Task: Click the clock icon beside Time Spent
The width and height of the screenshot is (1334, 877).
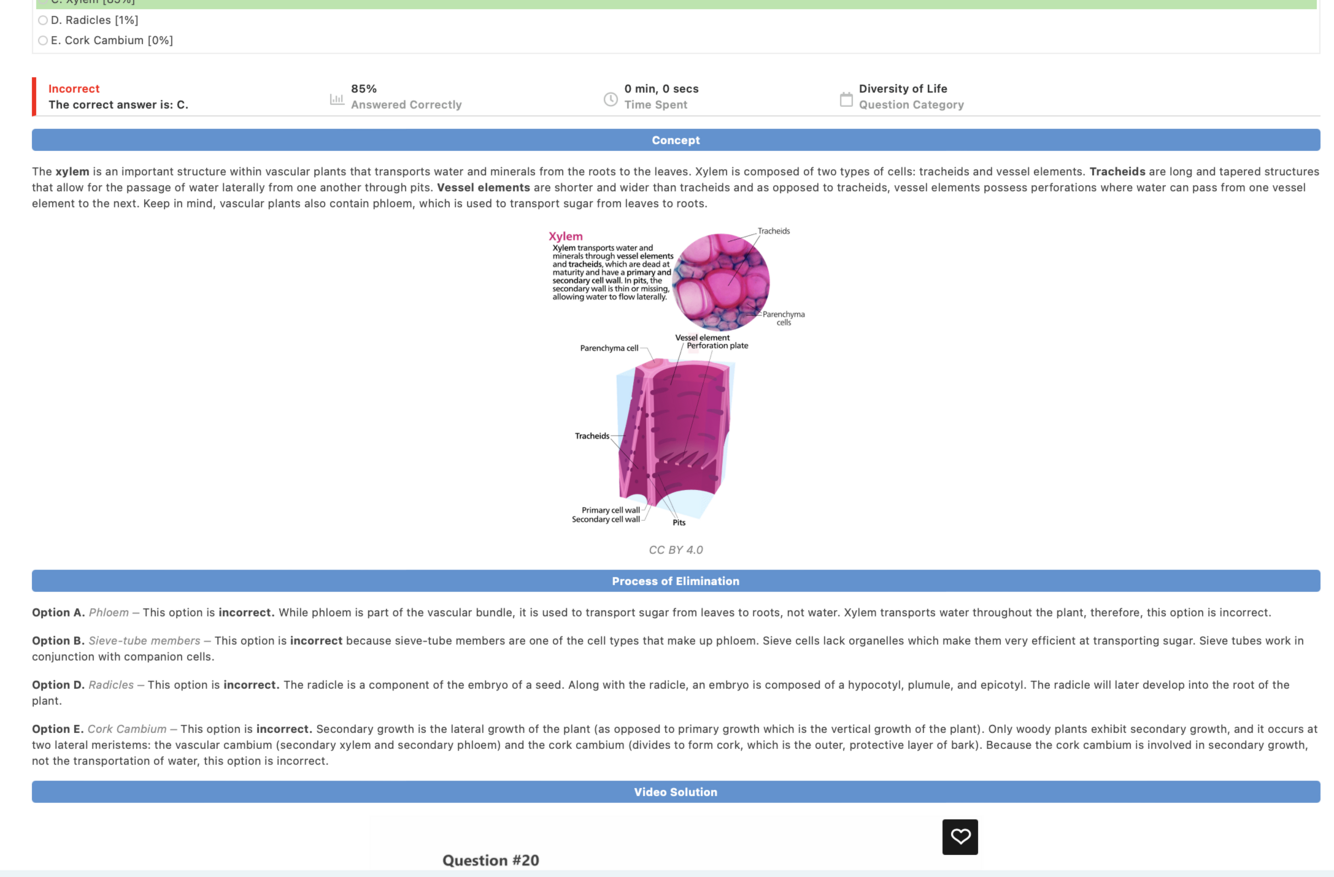Action: pos(610,99)
